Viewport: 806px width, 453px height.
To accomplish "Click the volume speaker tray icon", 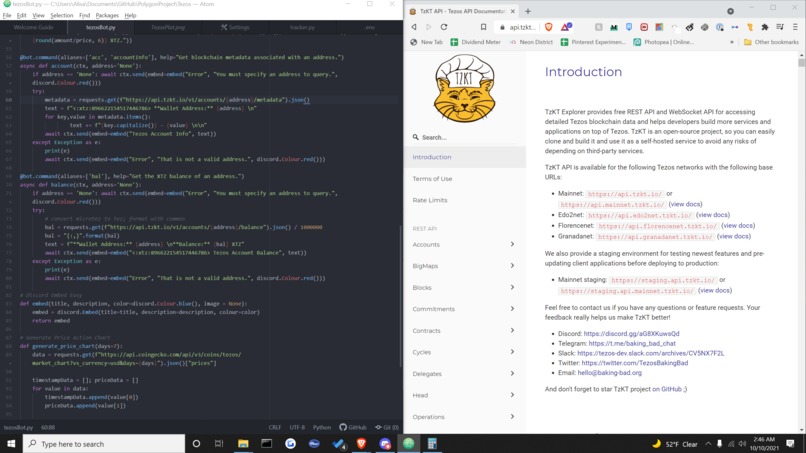I will click(742, 444).
